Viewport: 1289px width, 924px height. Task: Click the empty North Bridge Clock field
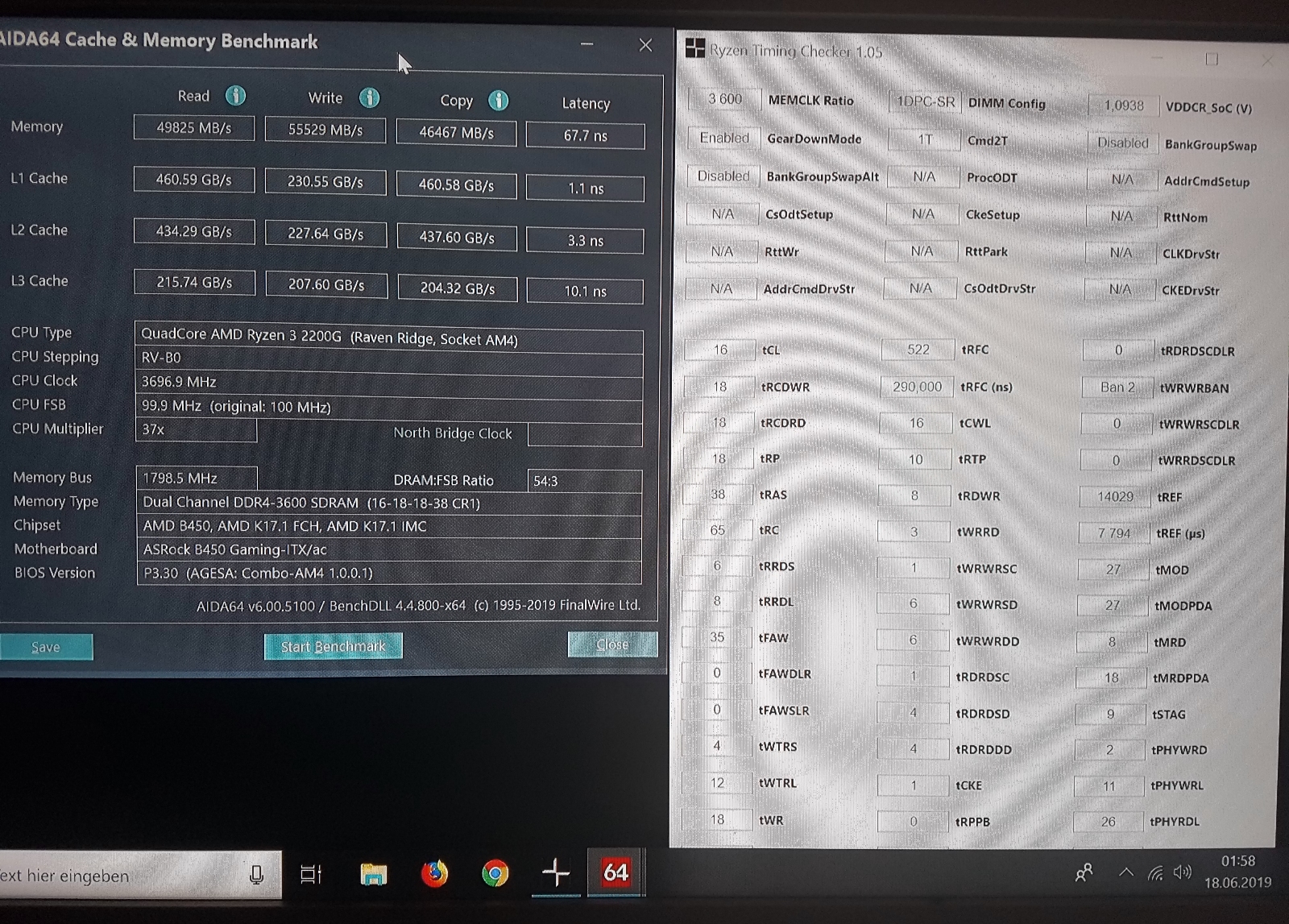585,434
